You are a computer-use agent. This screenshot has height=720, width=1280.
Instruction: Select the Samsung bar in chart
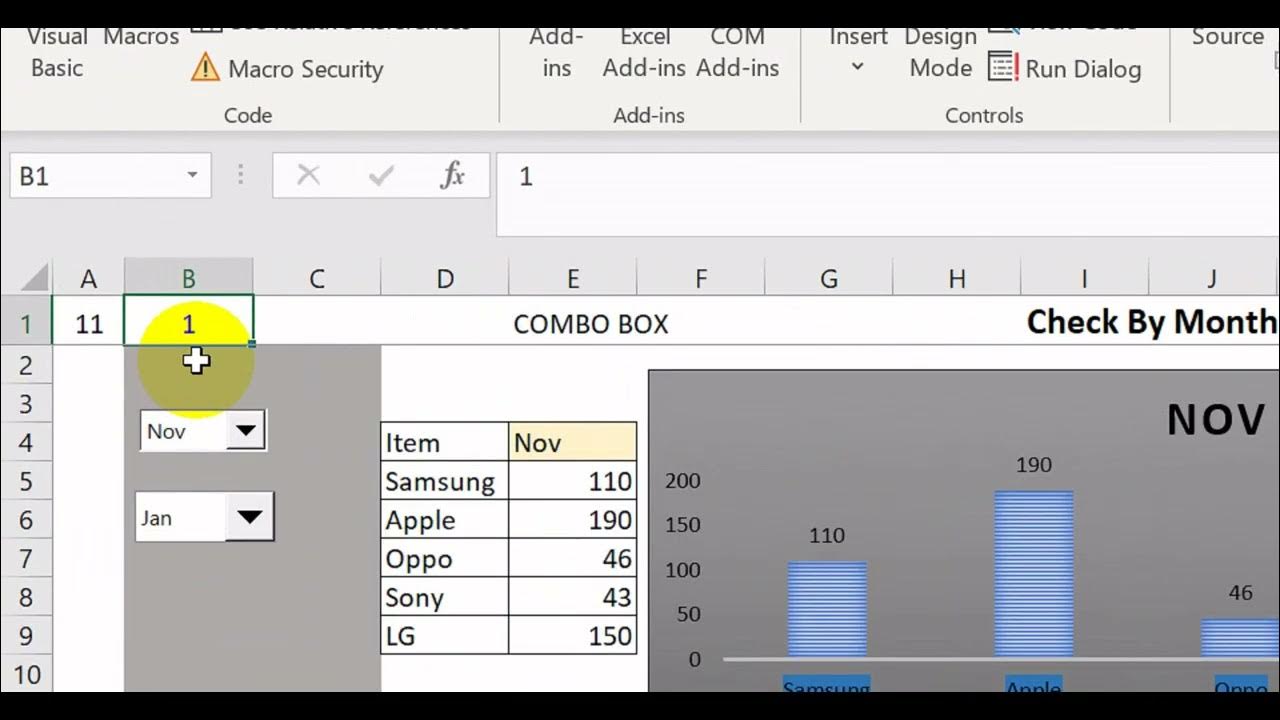pyautogui.click(x=827, y=609)
